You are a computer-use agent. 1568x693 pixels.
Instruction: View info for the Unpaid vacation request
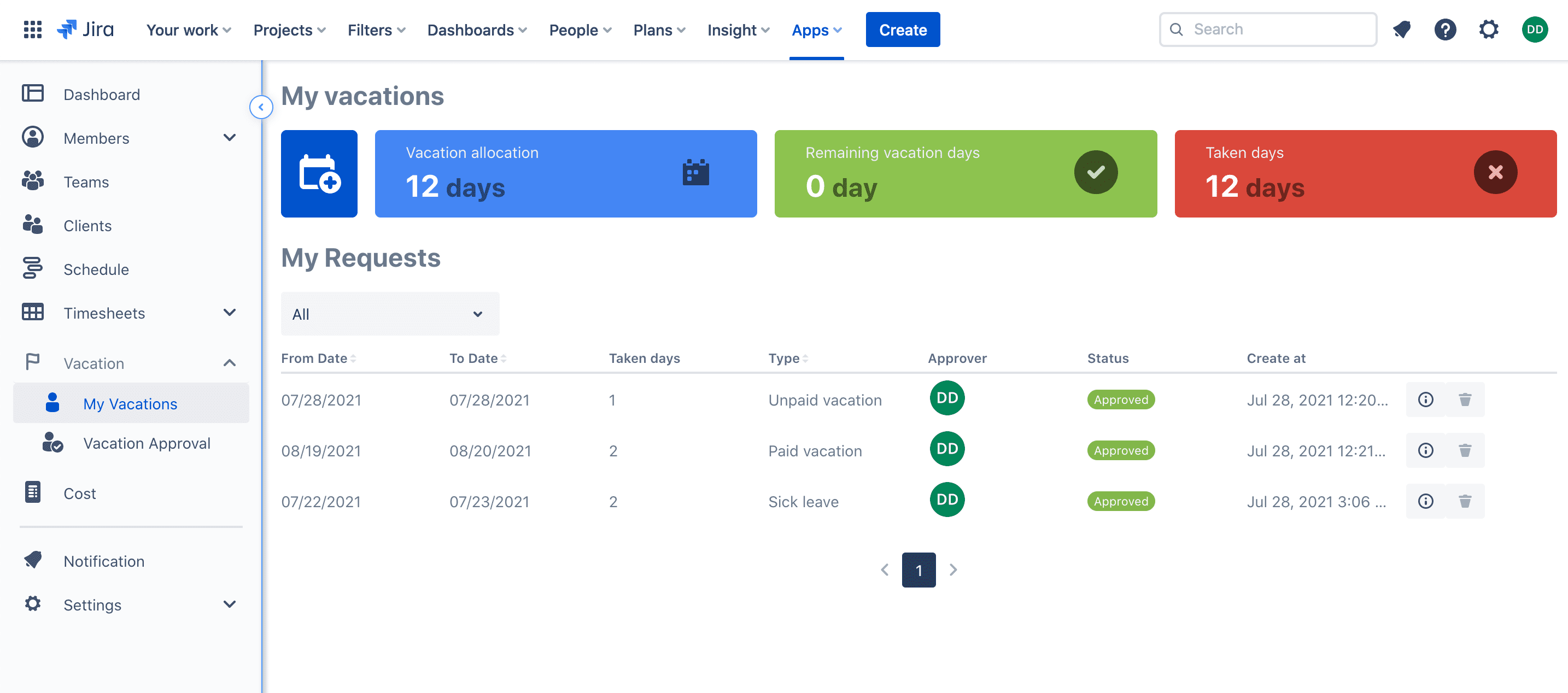tap(1425, 400)
